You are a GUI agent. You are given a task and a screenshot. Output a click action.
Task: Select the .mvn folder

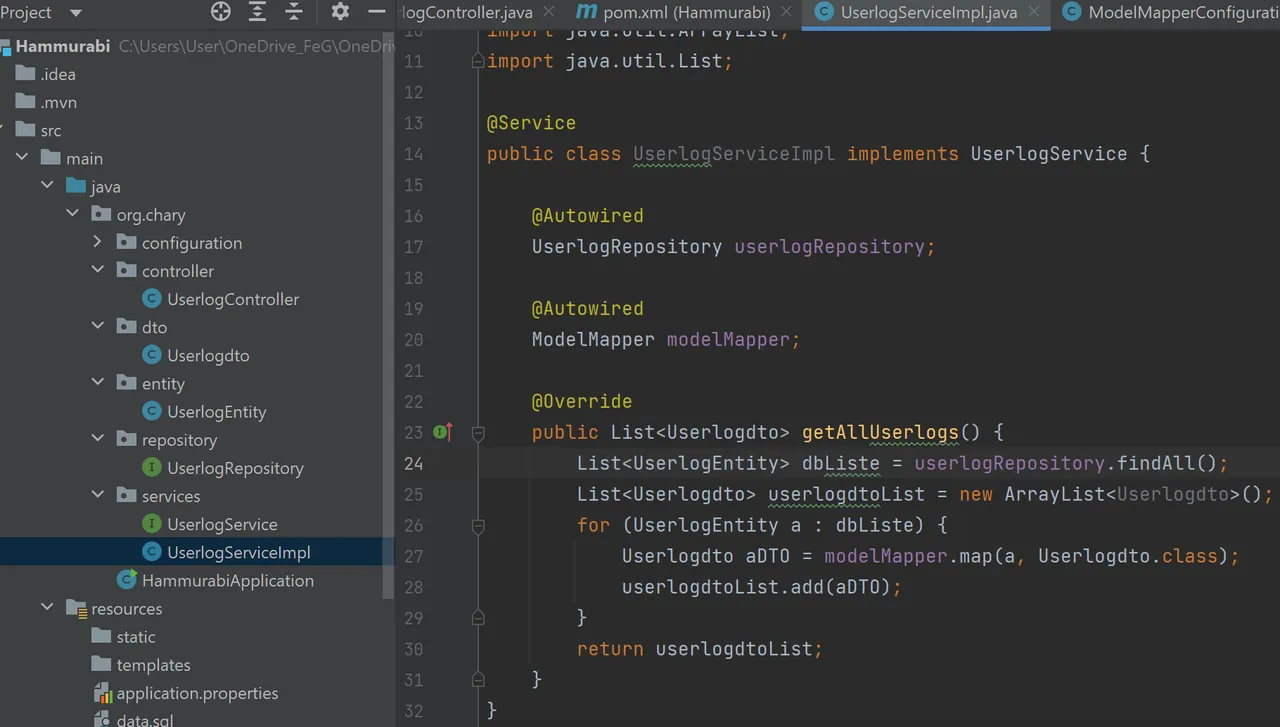58,102
